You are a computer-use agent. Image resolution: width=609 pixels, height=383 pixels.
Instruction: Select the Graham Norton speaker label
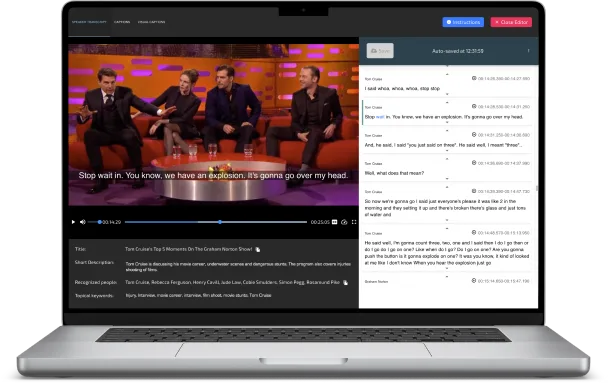pos(376,282)
